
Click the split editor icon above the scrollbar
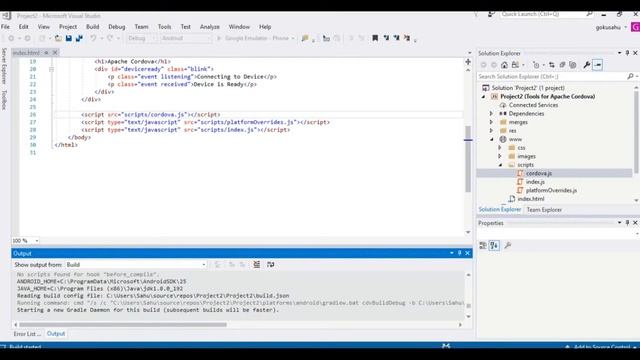tap(468, 62)
